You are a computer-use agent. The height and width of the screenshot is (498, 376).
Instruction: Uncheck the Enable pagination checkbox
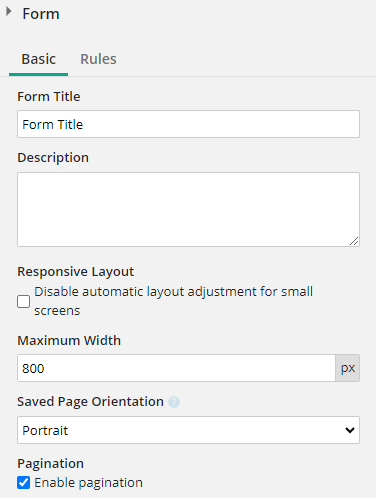pos(23,482)
